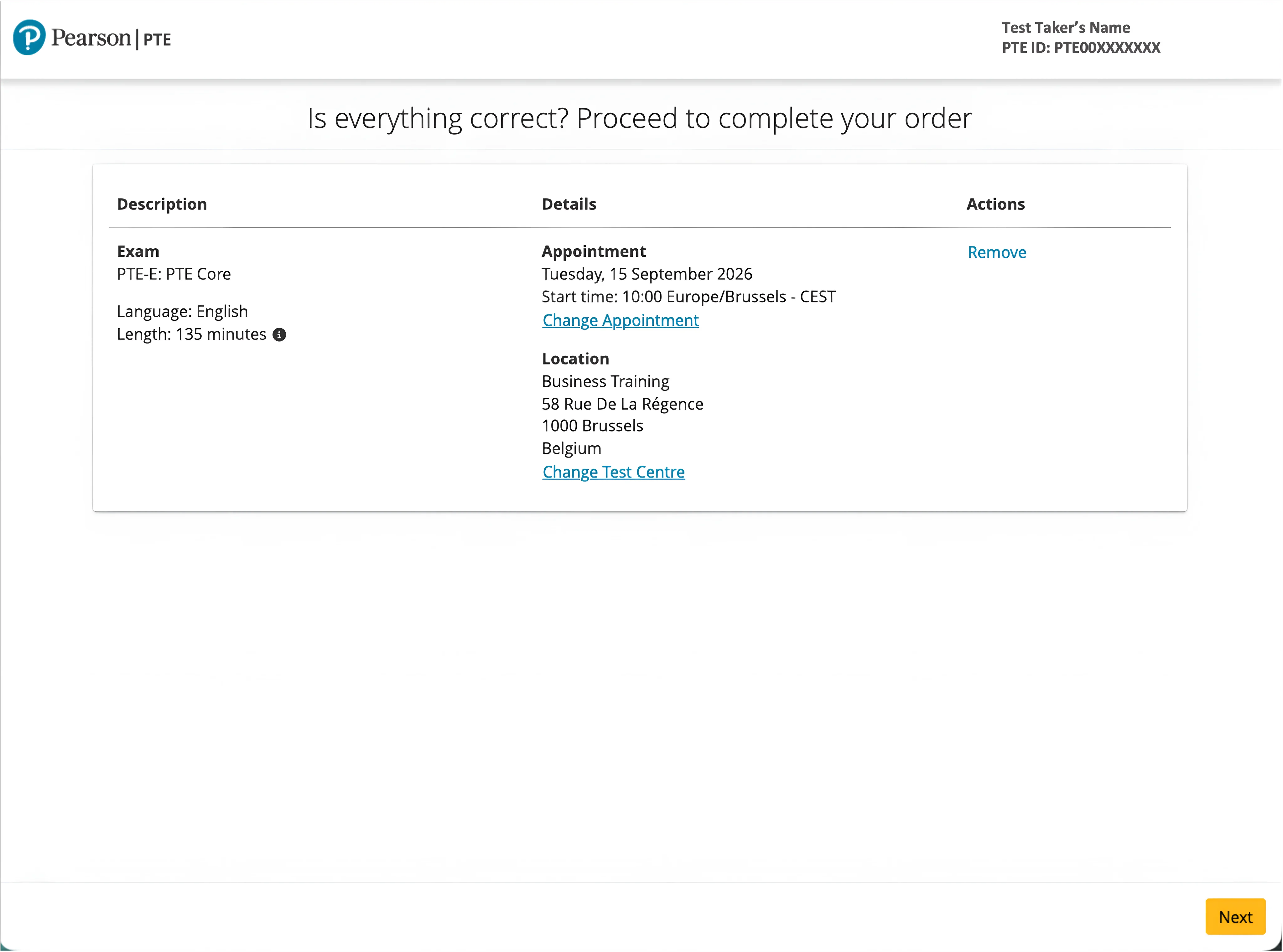Click the Description column header
1283x952 pixels.
pos(162,204)
